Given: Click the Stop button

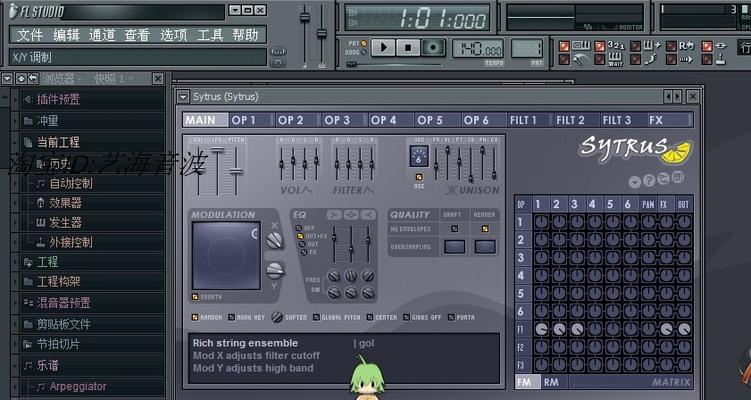Looking at the screenshot, I should [x=409, y=48].
